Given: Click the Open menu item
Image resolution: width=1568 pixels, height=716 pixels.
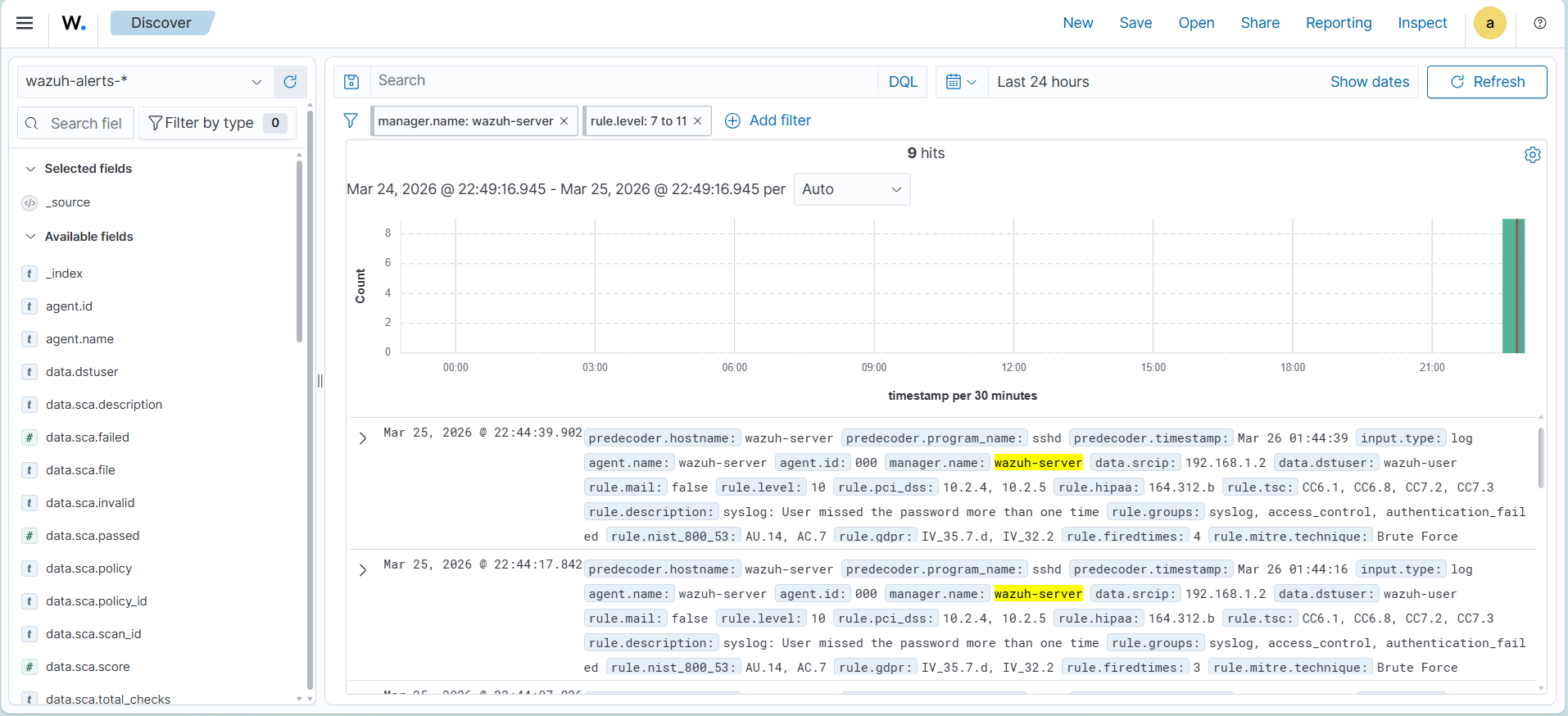Looking at the screenshot, I should point(1196,23).
